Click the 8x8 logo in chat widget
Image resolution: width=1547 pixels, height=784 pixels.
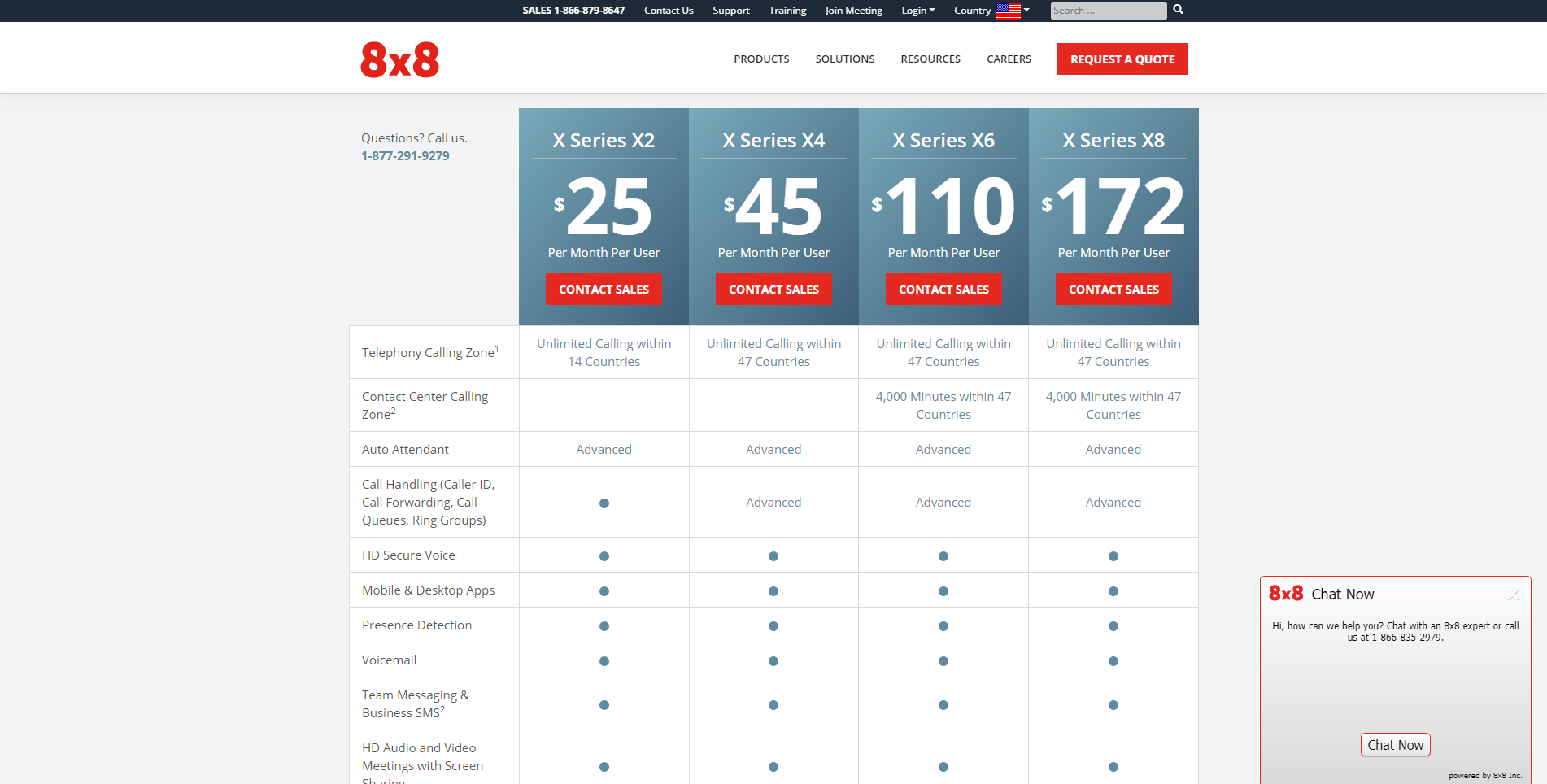point(1286,594)
